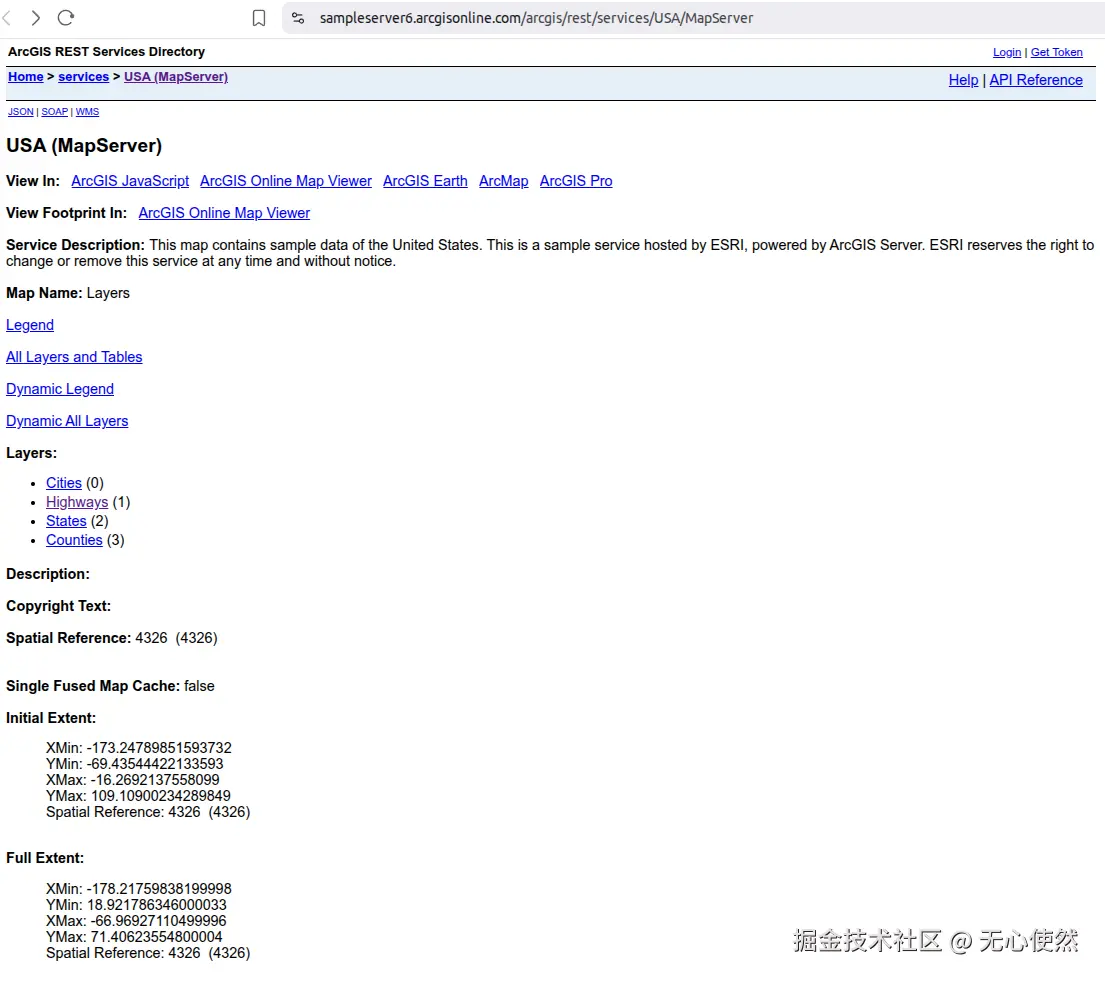Image resolution: width=1105 pixels, height=981 pixels.
Task: Click Spatial Reference: 4326 (4326) below Copyright Text
Action: tap(111, 638)
